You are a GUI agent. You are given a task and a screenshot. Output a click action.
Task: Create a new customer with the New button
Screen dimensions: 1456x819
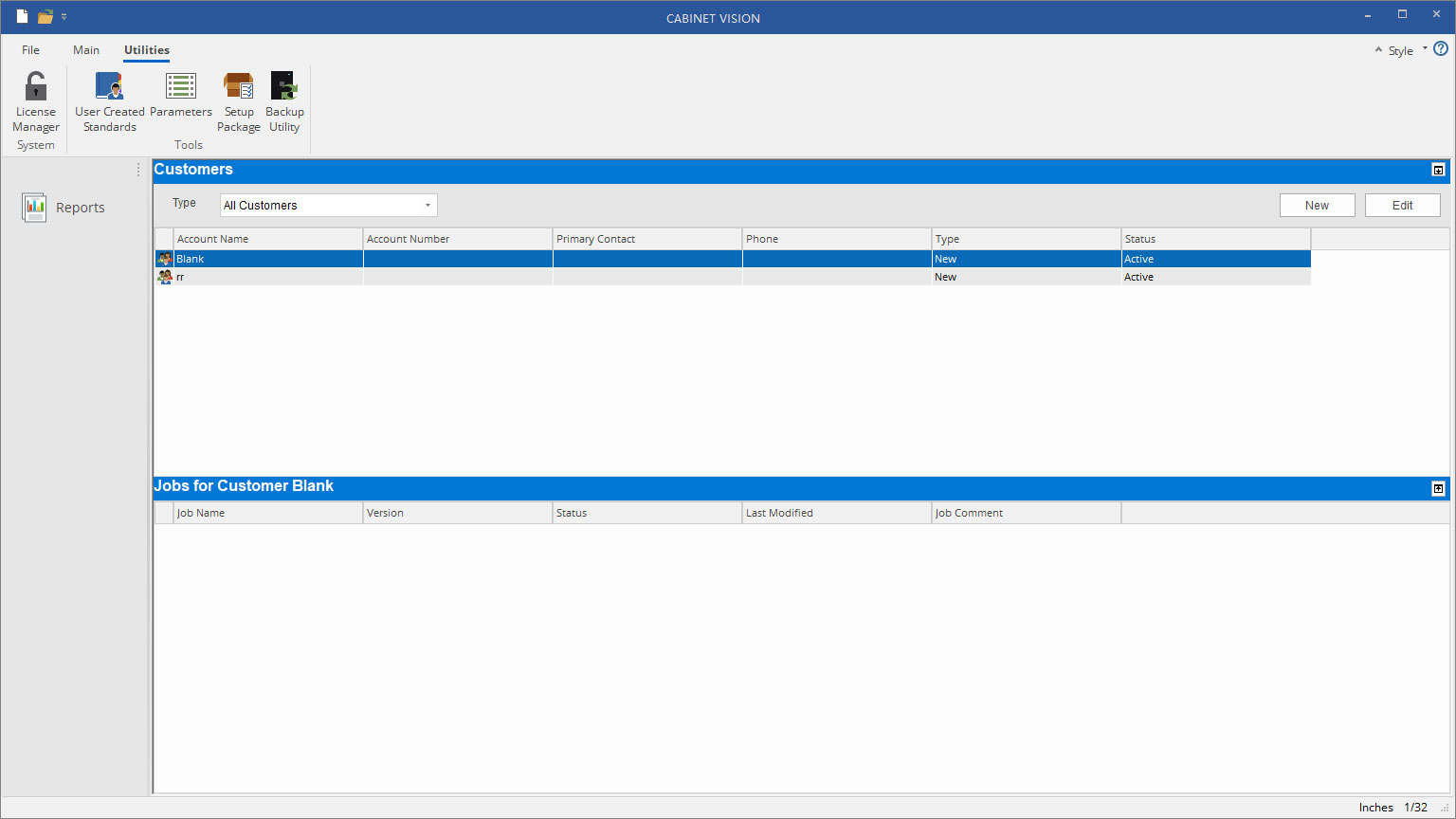pyautogui.click(x=1317, y=205)
